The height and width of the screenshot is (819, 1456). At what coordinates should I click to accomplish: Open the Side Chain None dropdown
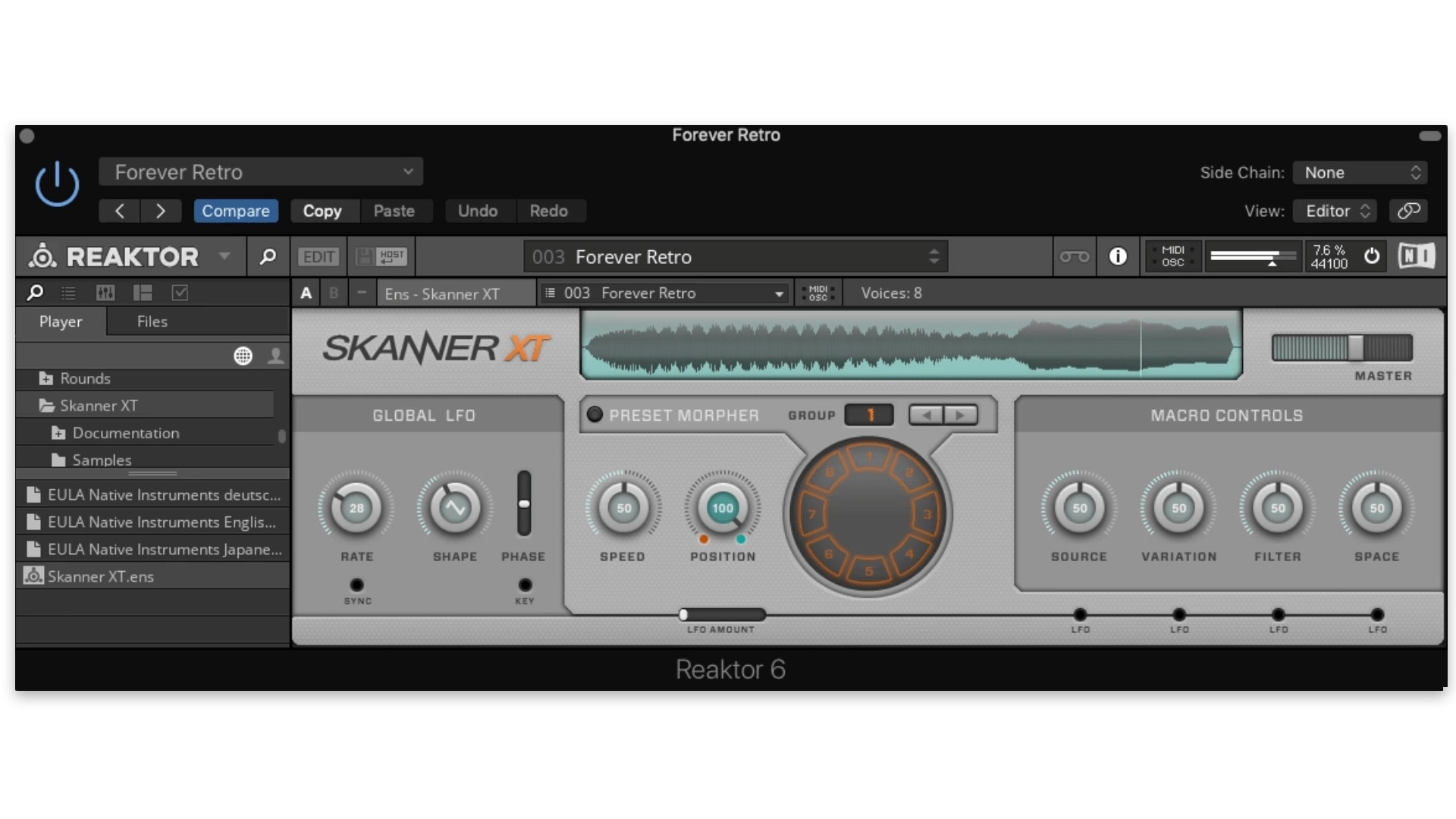[x=1360, y=173]
